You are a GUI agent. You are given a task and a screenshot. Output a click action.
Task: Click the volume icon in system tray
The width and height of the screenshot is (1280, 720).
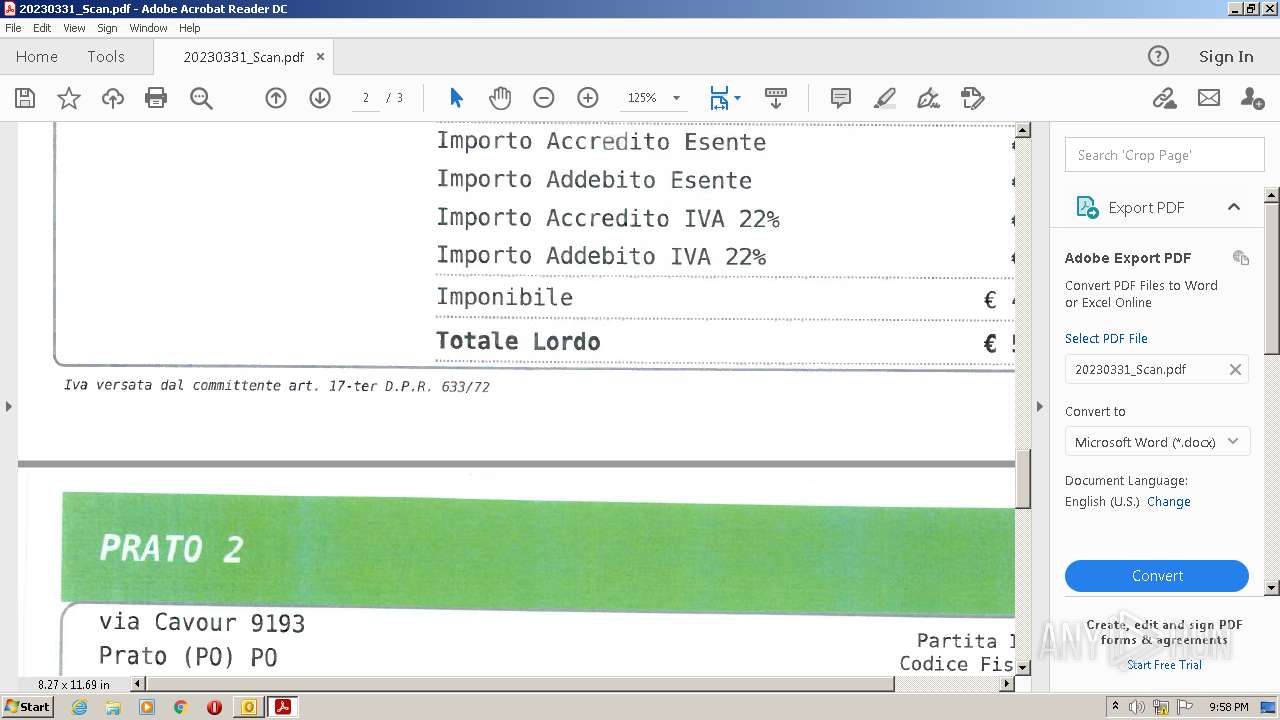coord(1137,707)
